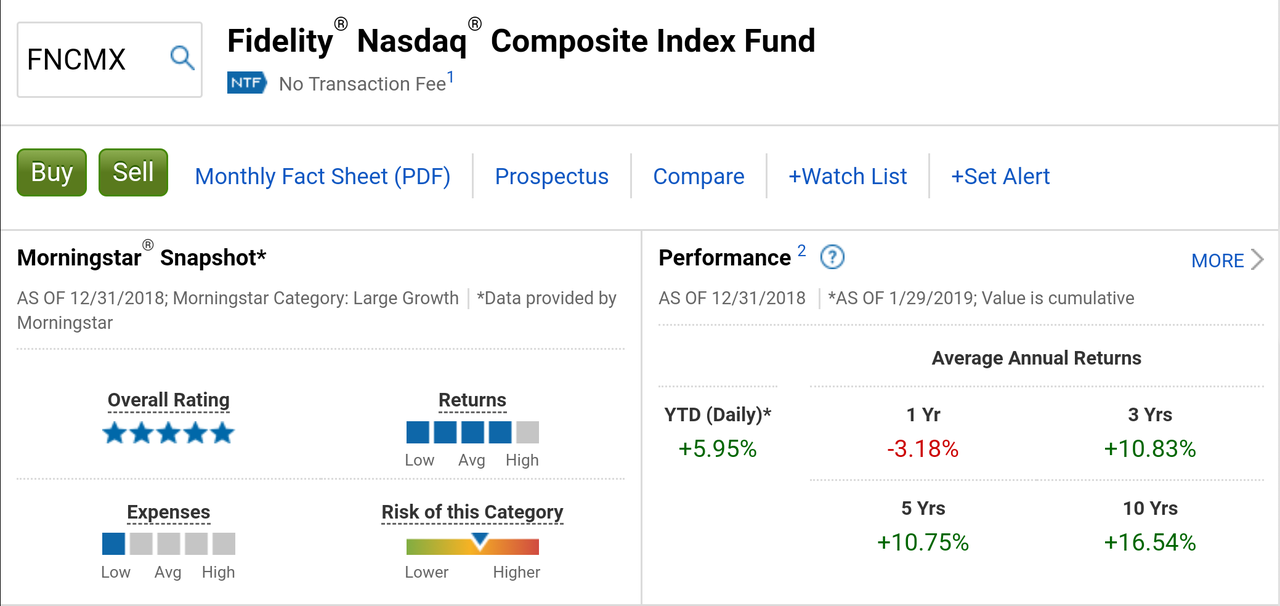Click the Risk of this Category label
The width and height of the screenshot is (1280, 606).
[x=472, y=512]
